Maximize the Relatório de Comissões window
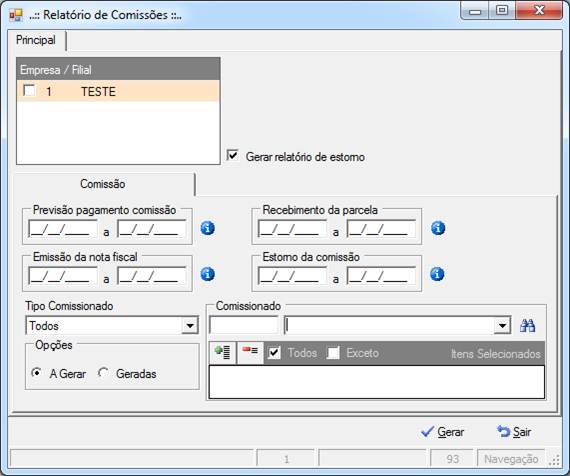Image resolution: width=570 pixels, height=476 pixels. point(502,11)
